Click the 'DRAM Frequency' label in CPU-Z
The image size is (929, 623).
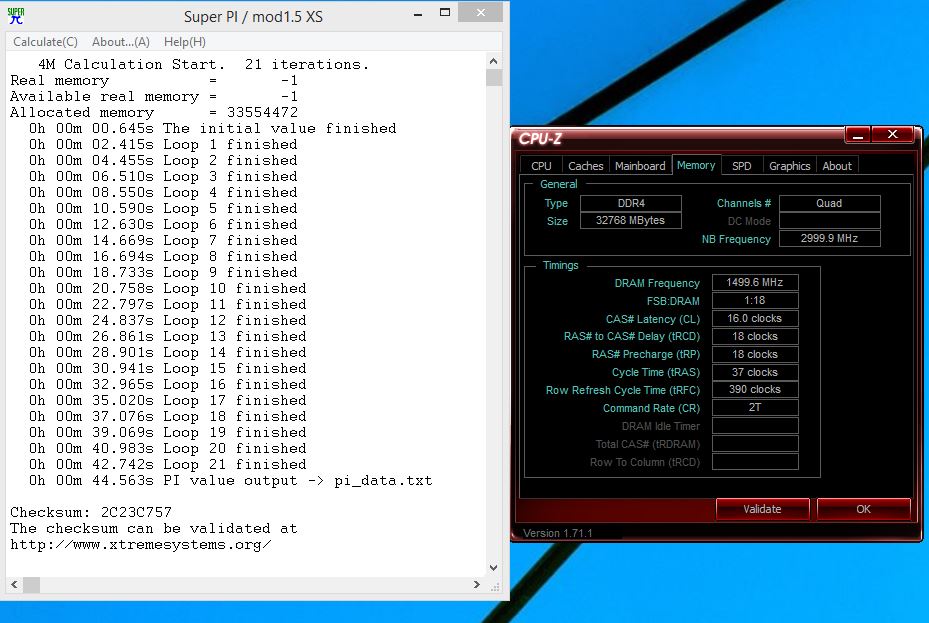pos(657,283)
